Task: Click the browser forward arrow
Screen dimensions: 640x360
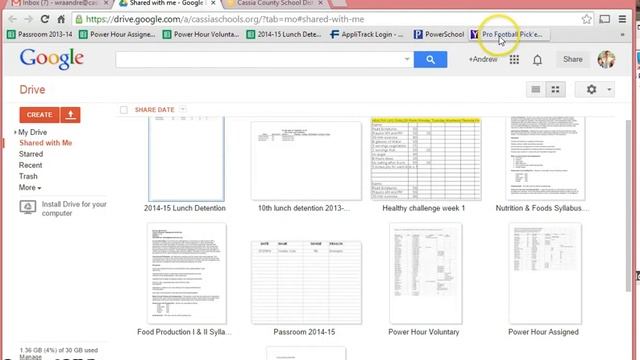Action: click(28, 19)
